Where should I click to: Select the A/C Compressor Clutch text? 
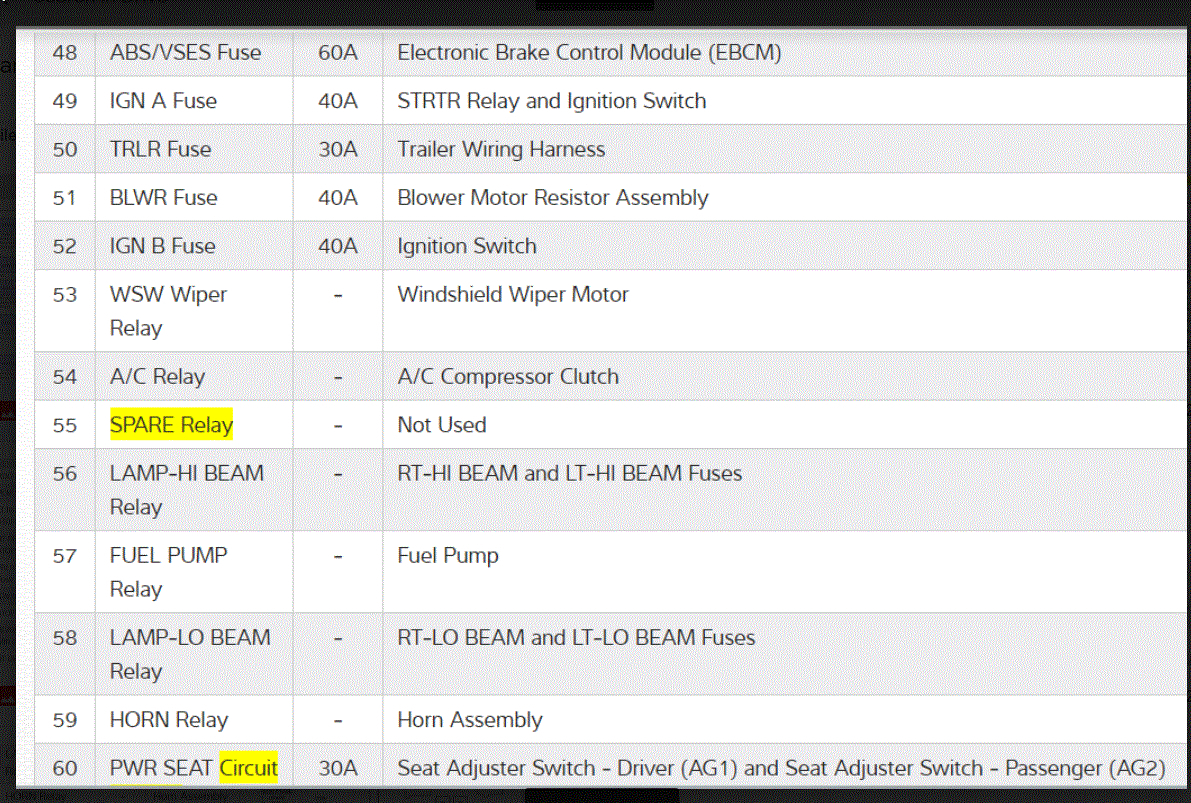pyautogui.click(x=508, y=377)
